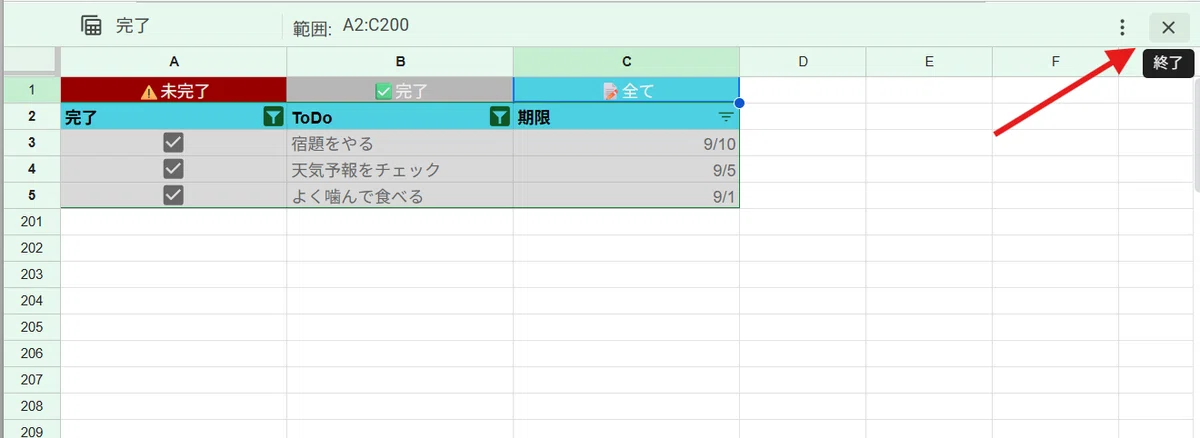The image size is (1200, 438).
Task: Close the filter view with the X button
Action: tap(1168, 27)
